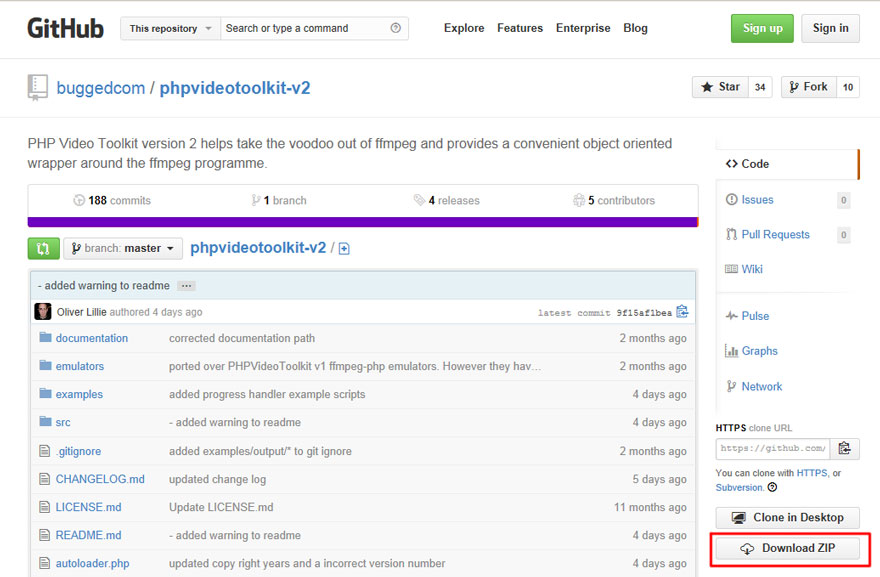
Task: Click the commits clock icon
Action: tap(79, 200)
